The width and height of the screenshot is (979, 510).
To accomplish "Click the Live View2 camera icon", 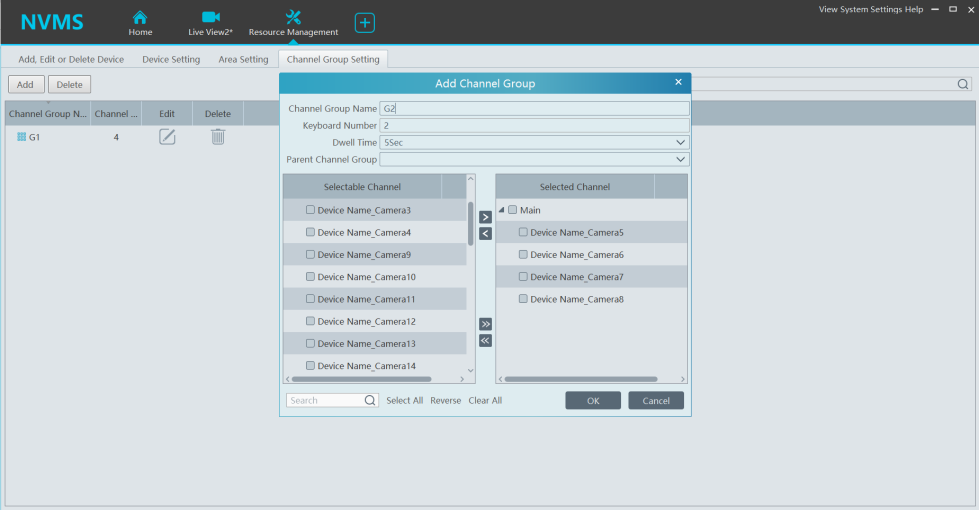I will click(x=210, y=17).
